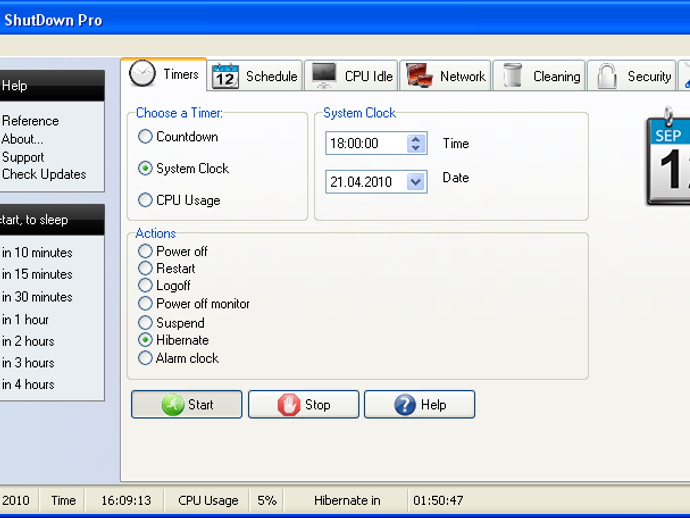Select sleep in 15 minutes

pyautogui.click(x=37, y=274)
